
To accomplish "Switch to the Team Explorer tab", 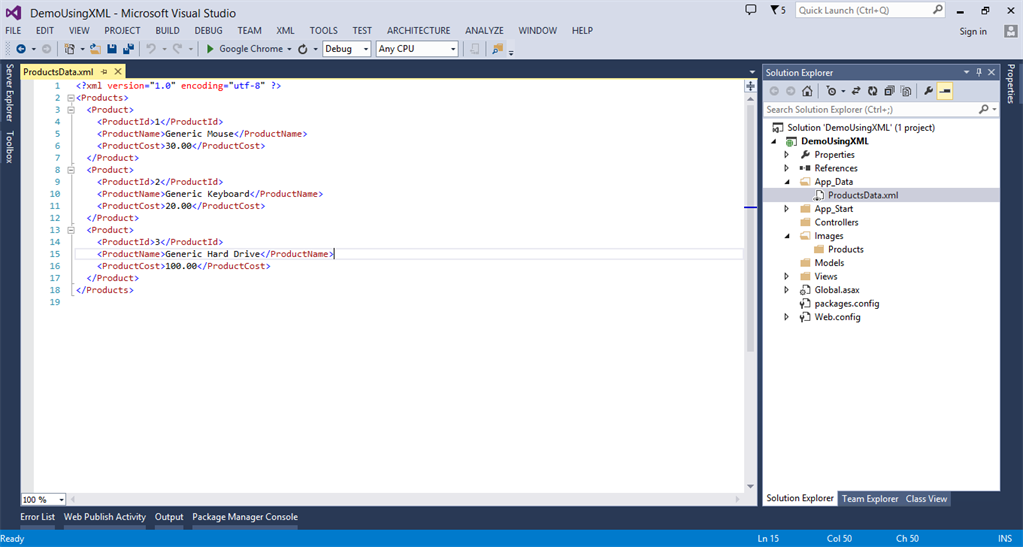I will [x=869, y=498].
